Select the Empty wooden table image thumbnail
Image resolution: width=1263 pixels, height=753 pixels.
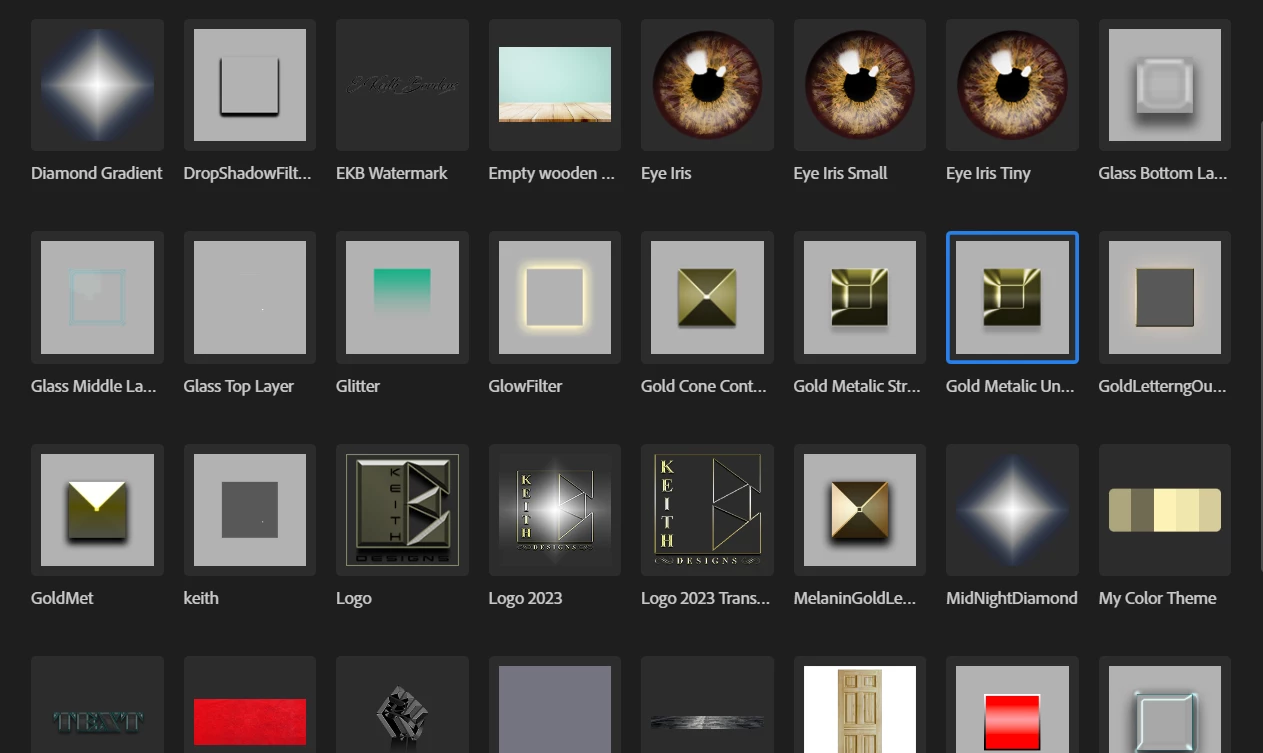(x=555, y=85)
